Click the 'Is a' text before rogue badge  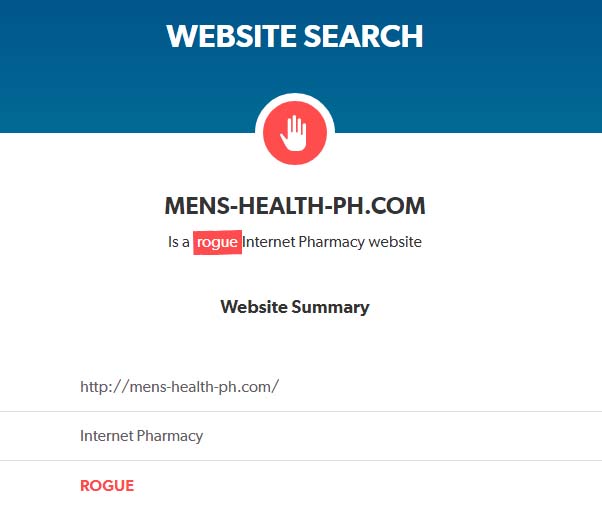click(179, 242)
